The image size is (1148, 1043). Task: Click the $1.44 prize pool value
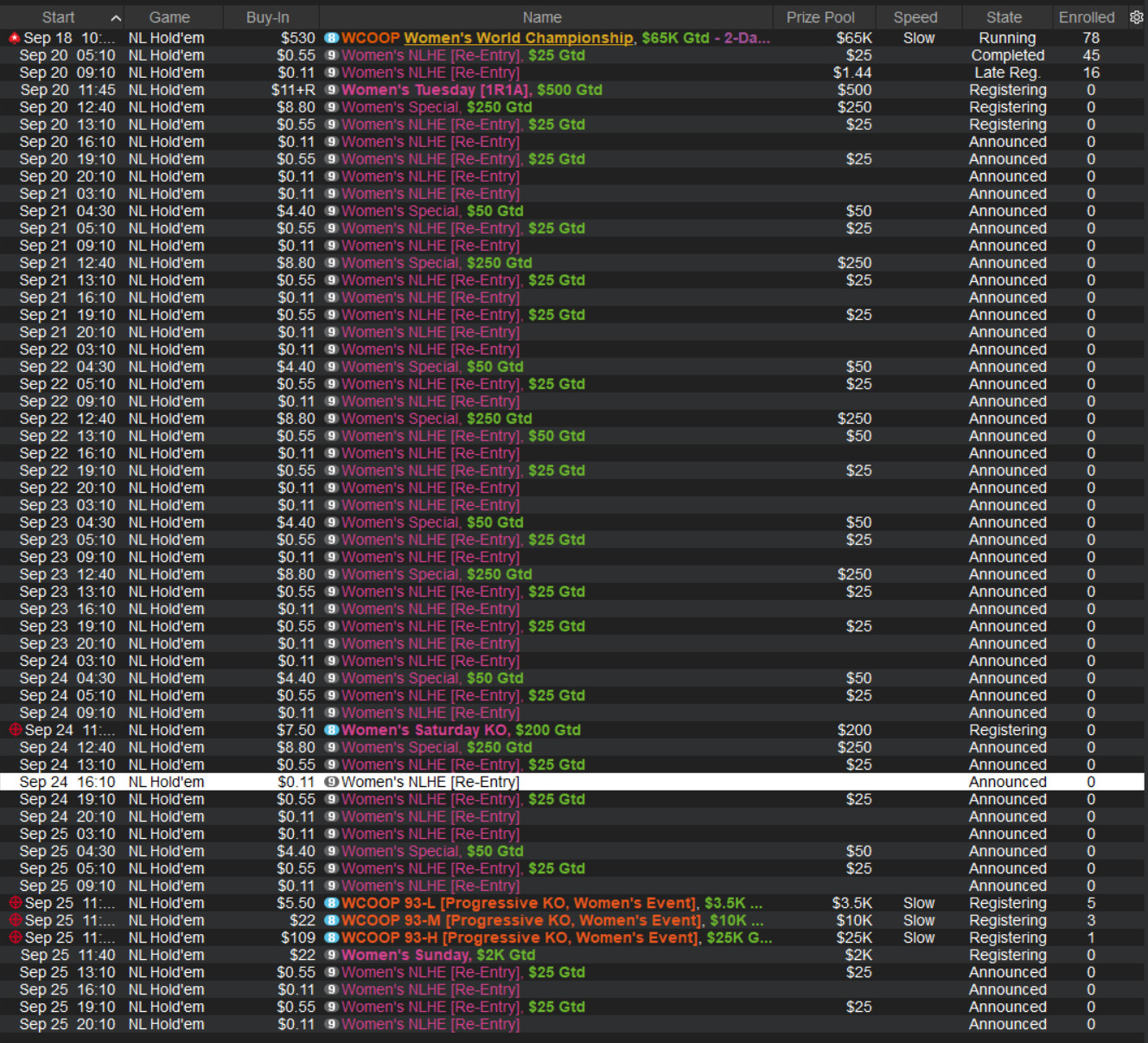click(852, 73)
